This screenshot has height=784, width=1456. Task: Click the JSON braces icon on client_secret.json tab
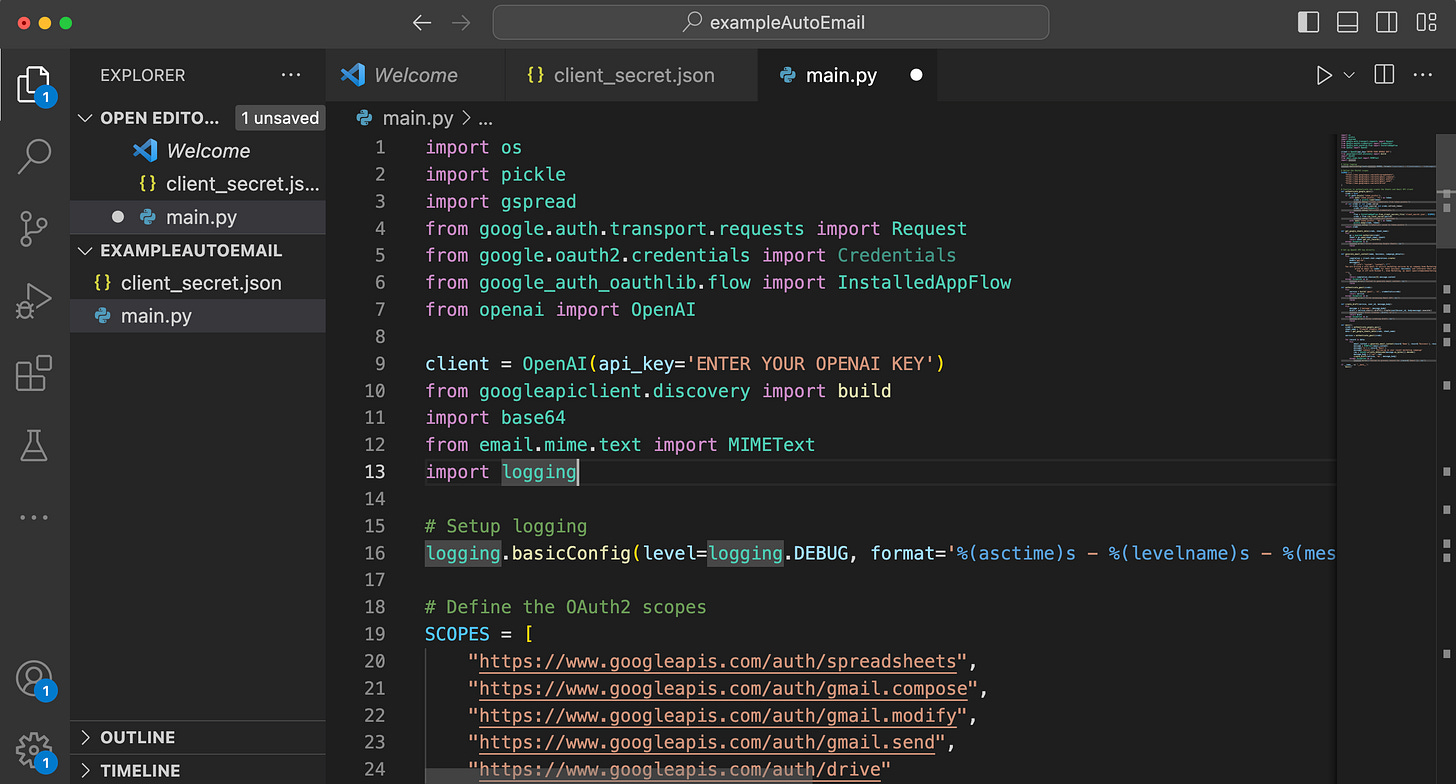(x=535, y=75)
